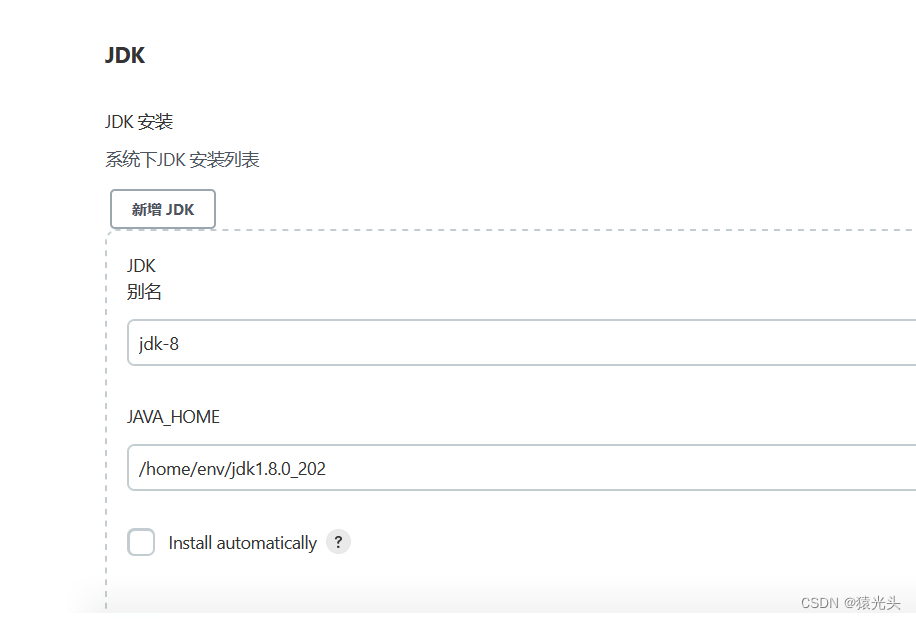
Task: Click the Install automatically label text
Action: (x=244, y=542)
